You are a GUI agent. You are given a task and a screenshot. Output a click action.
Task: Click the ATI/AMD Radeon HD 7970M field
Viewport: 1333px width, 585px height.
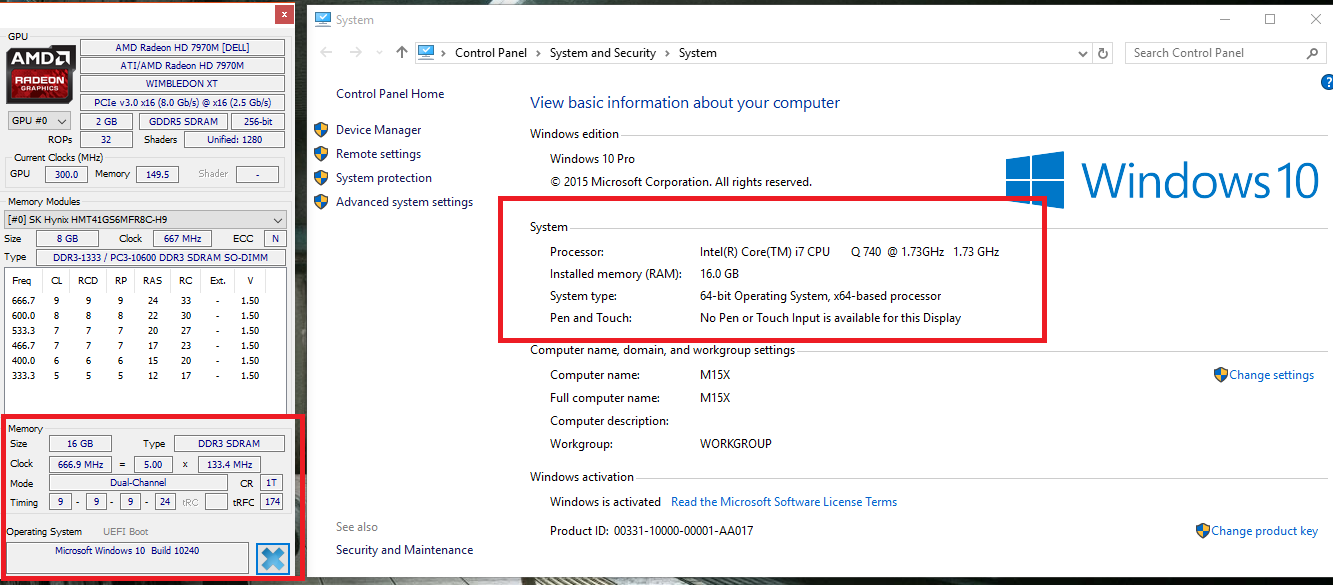(x=182, y=66)
